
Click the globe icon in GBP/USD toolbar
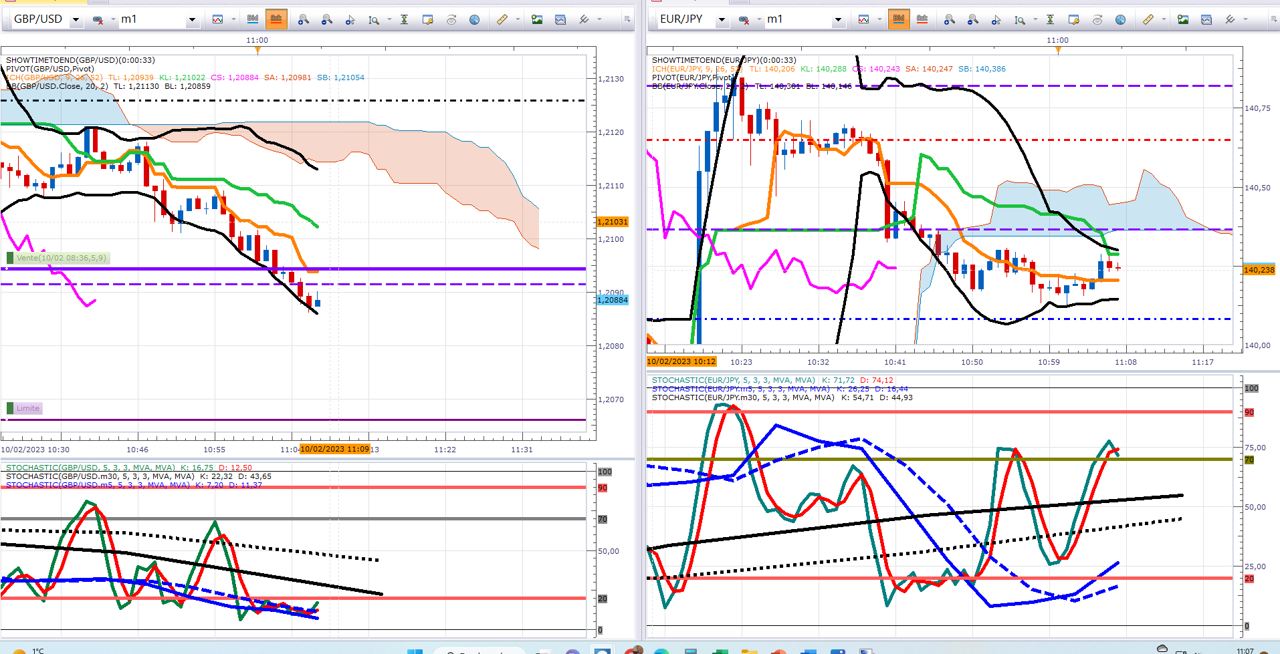[475, 19]
